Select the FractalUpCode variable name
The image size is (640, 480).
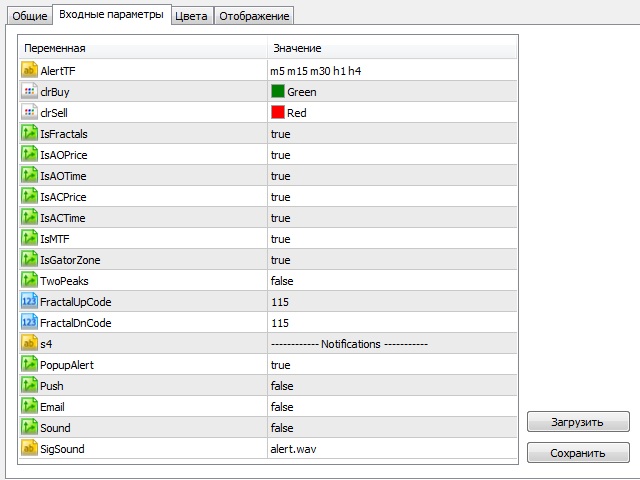tap(76, 302)
